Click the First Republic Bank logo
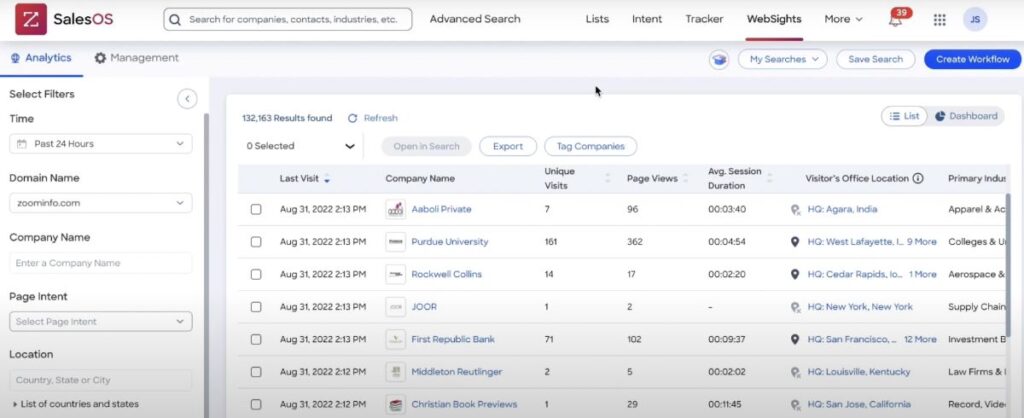Screen dimensions: 1024x418 [x=395, y=340]
